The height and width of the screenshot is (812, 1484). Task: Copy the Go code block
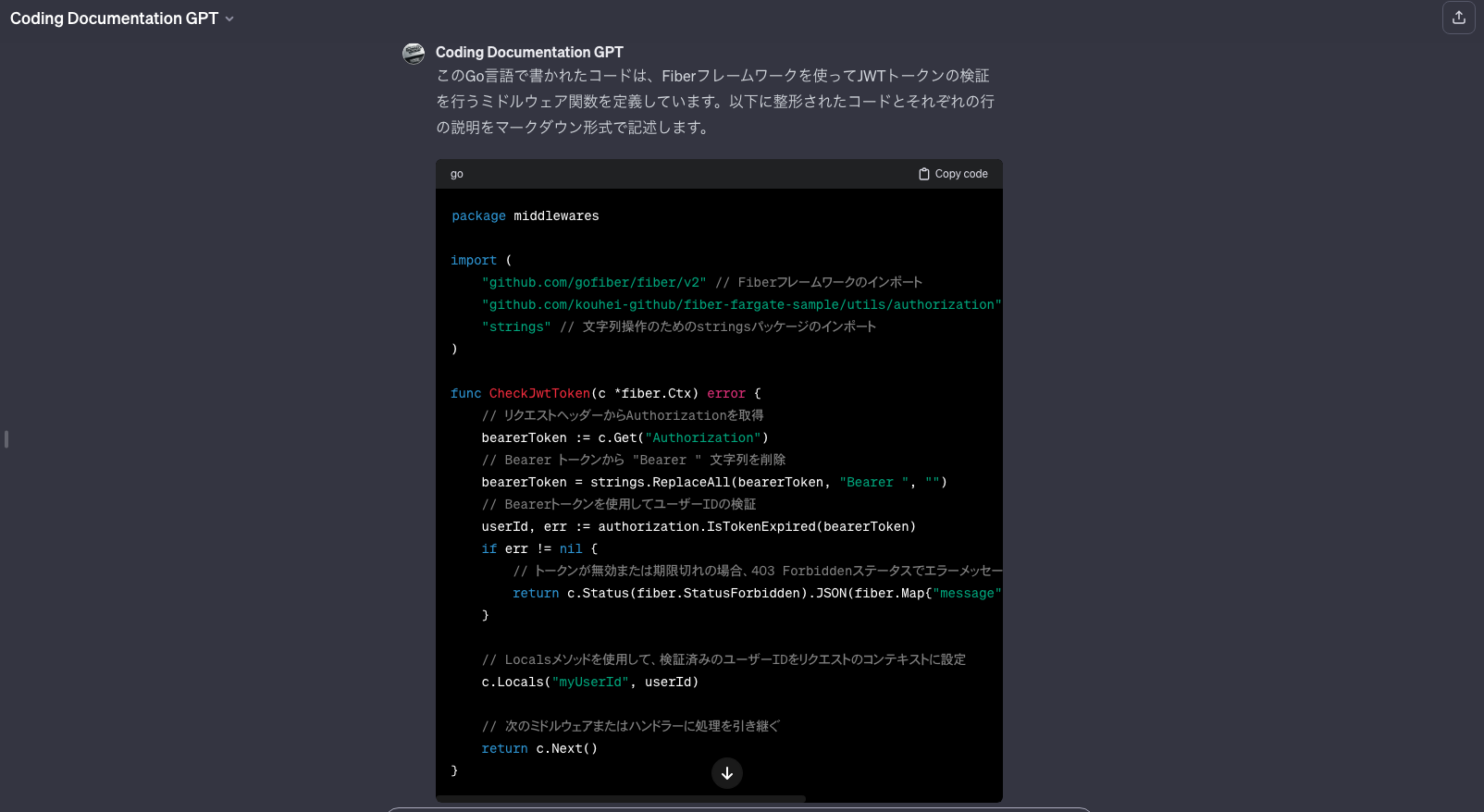click(x=953, y=174)
